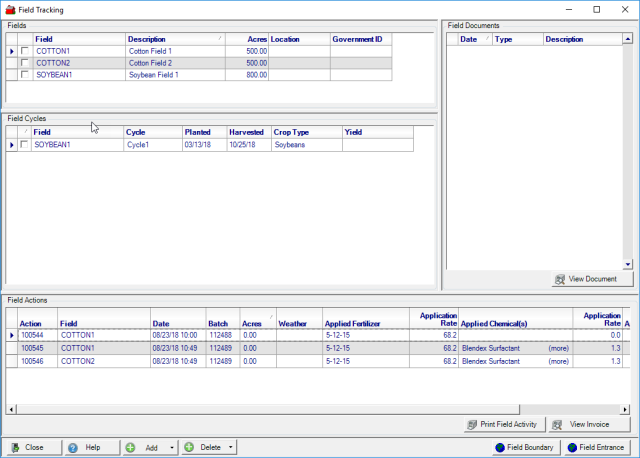
Task: Expand the Add button dropdown arrow
Action: pyautogui.click(x=172, y=448)
